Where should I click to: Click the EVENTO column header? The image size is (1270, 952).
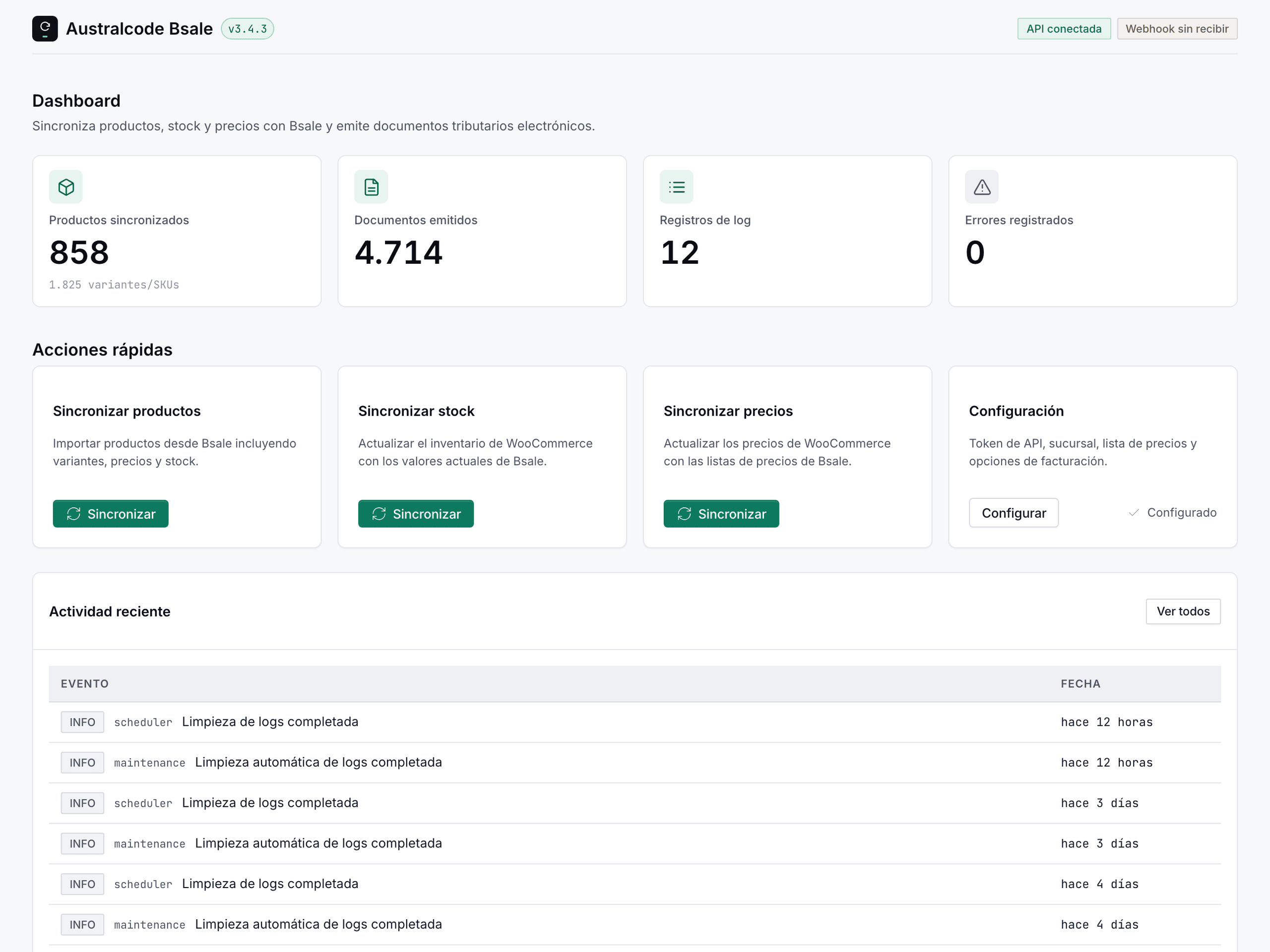click(x=85, y=684)
